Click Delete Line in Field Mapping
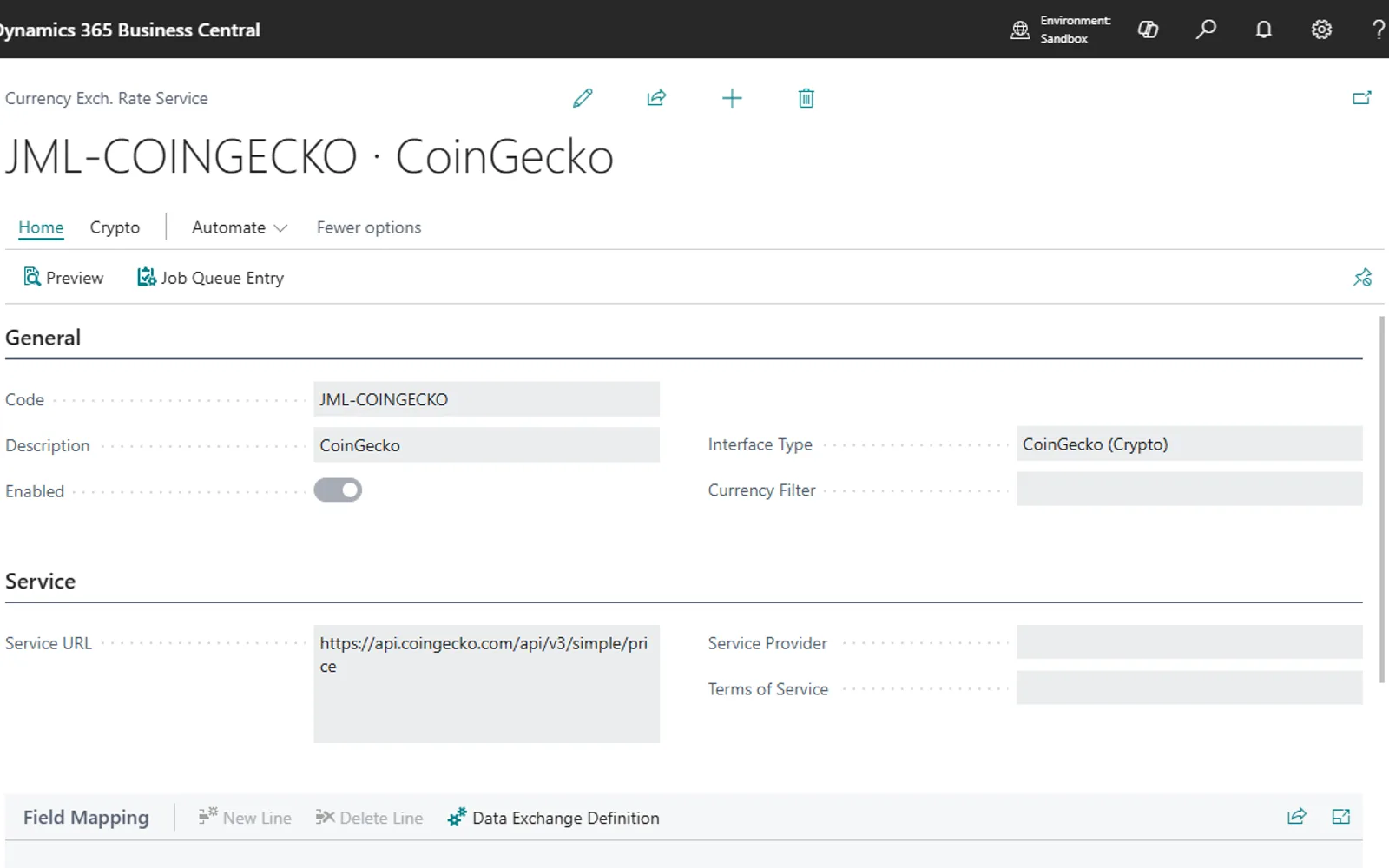Image resolution: width=1389 pixels, height=868 pixels. 369,818
